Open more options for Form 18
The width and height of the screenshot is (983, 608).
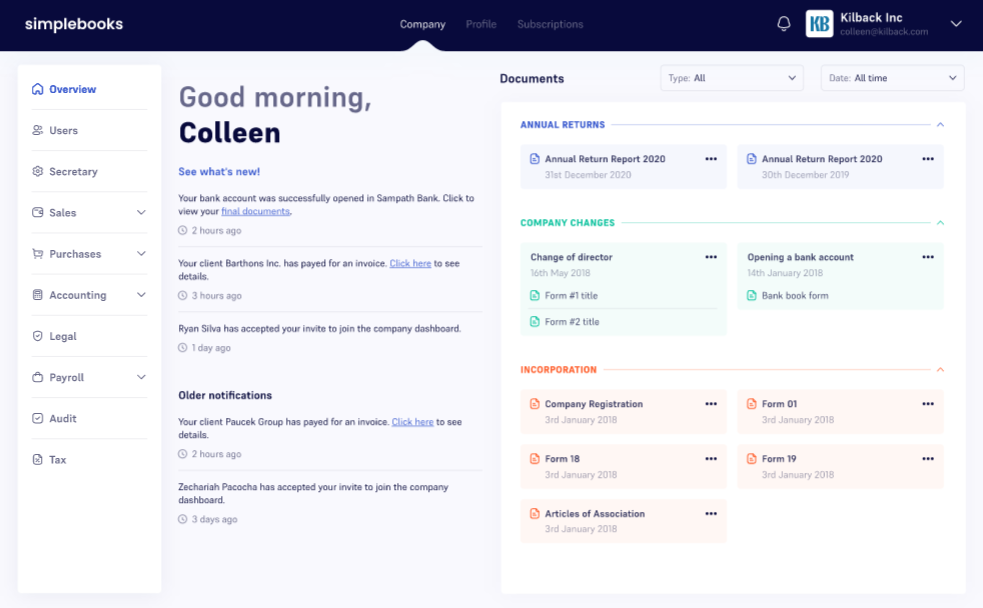pos(711,459)
